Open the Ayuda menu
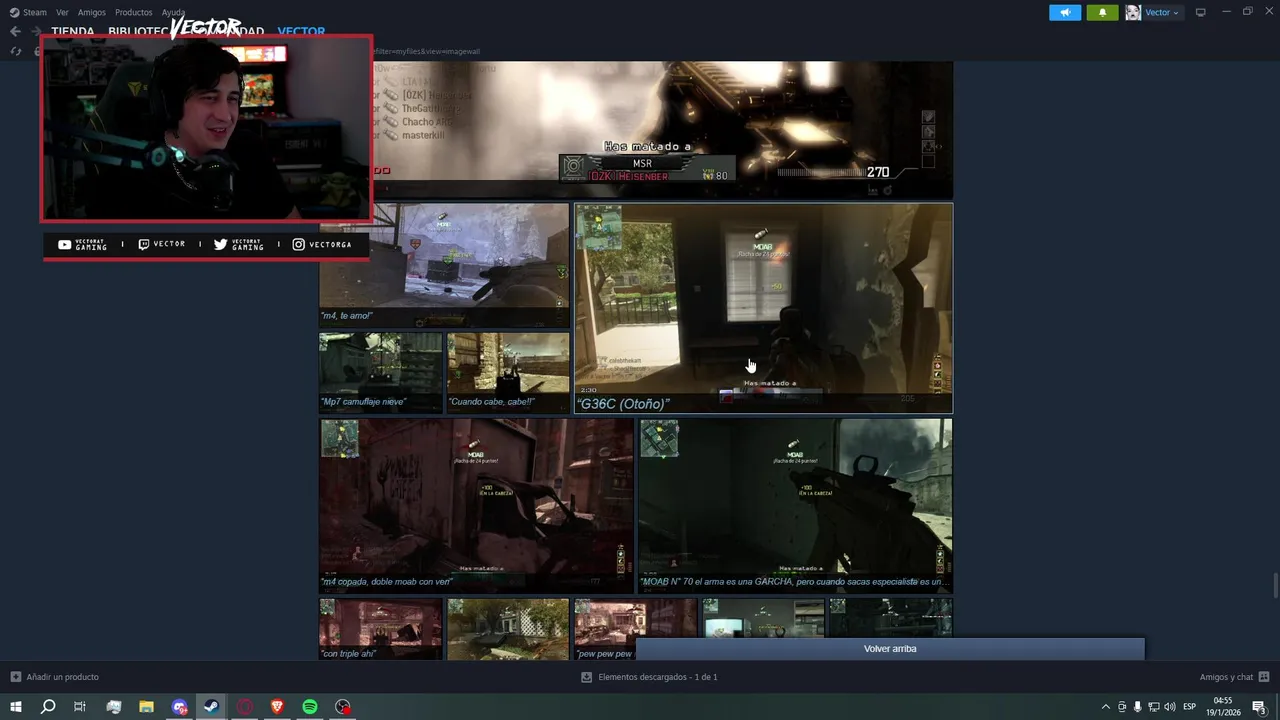This screenshot has width=1280, height=720. [x=174, y=12]
